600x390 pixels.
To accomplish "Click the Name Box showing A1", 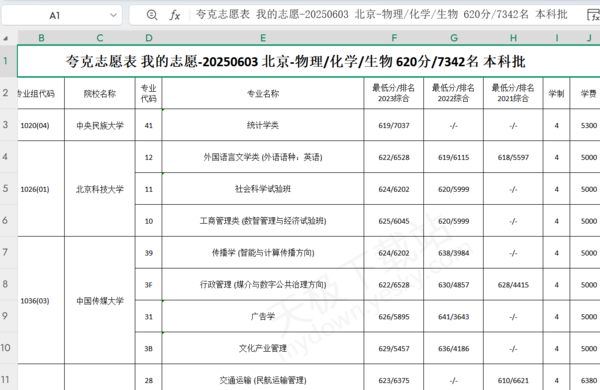I will click(61, 15).
